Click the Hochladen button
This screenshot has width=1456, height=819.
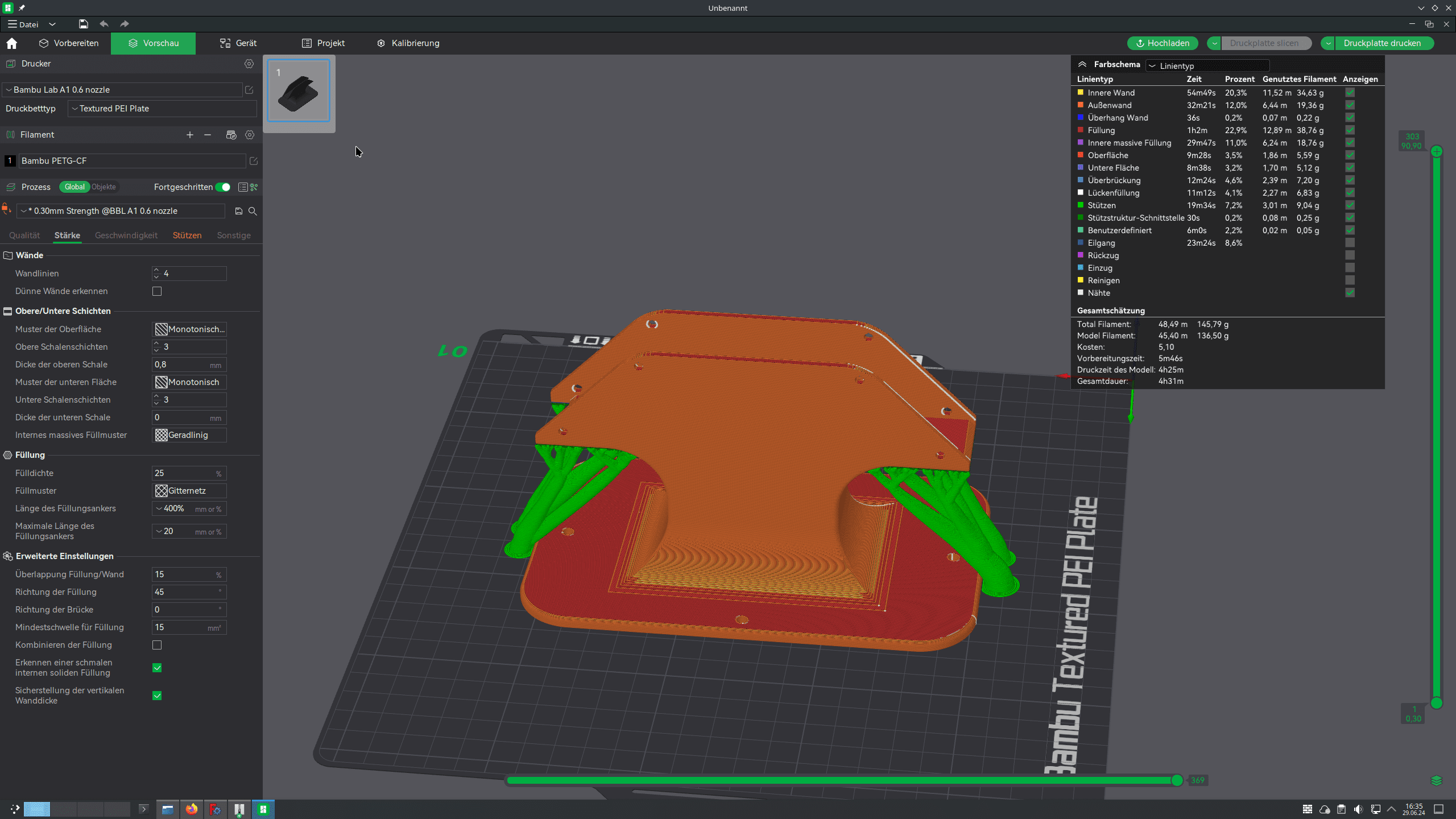click(x=1163, y=43)
